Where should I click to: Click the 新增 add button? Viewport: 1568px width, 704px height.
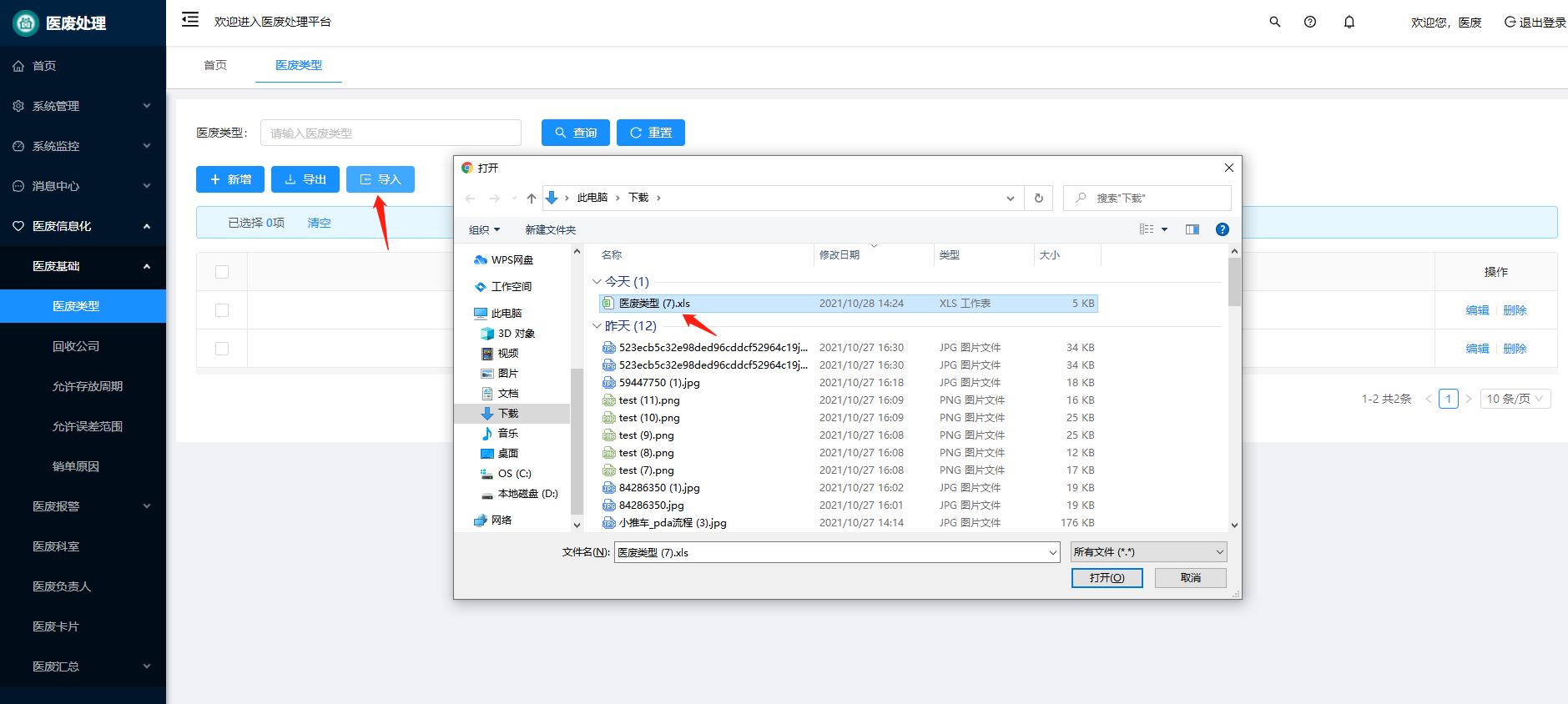(230, 179)
